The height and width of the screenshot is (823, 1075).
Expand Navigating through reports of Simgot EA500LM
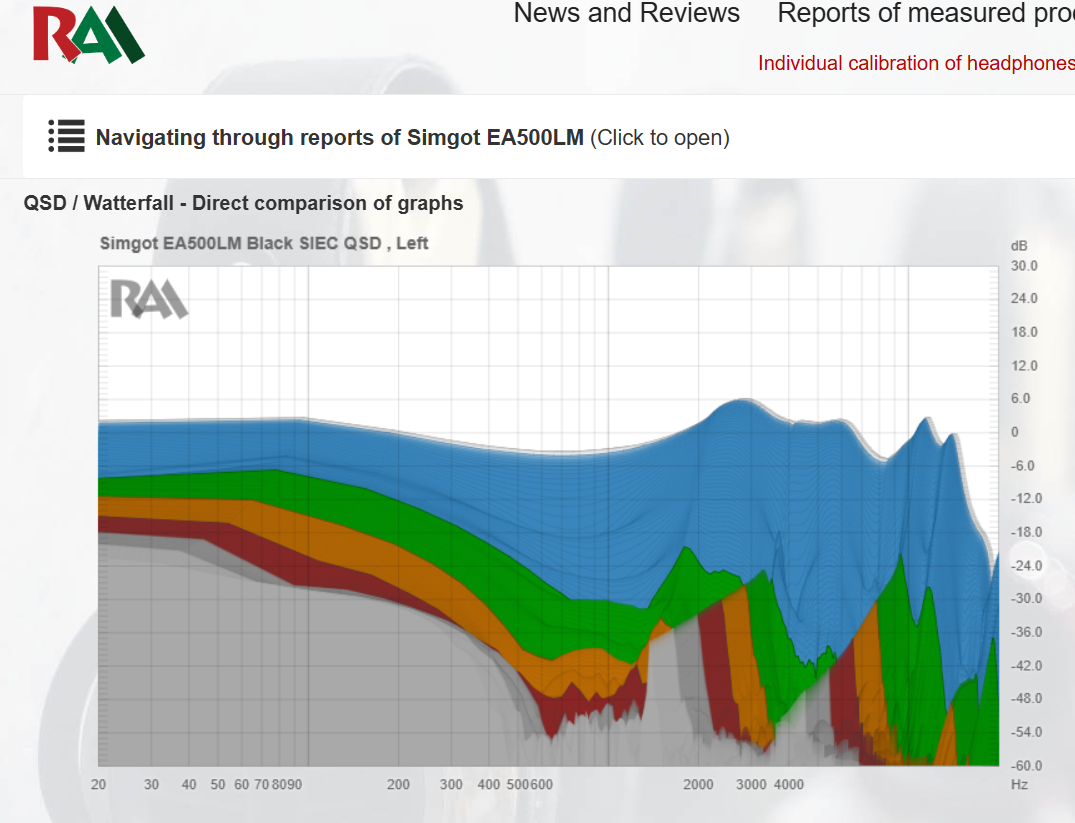coord(412,137)
